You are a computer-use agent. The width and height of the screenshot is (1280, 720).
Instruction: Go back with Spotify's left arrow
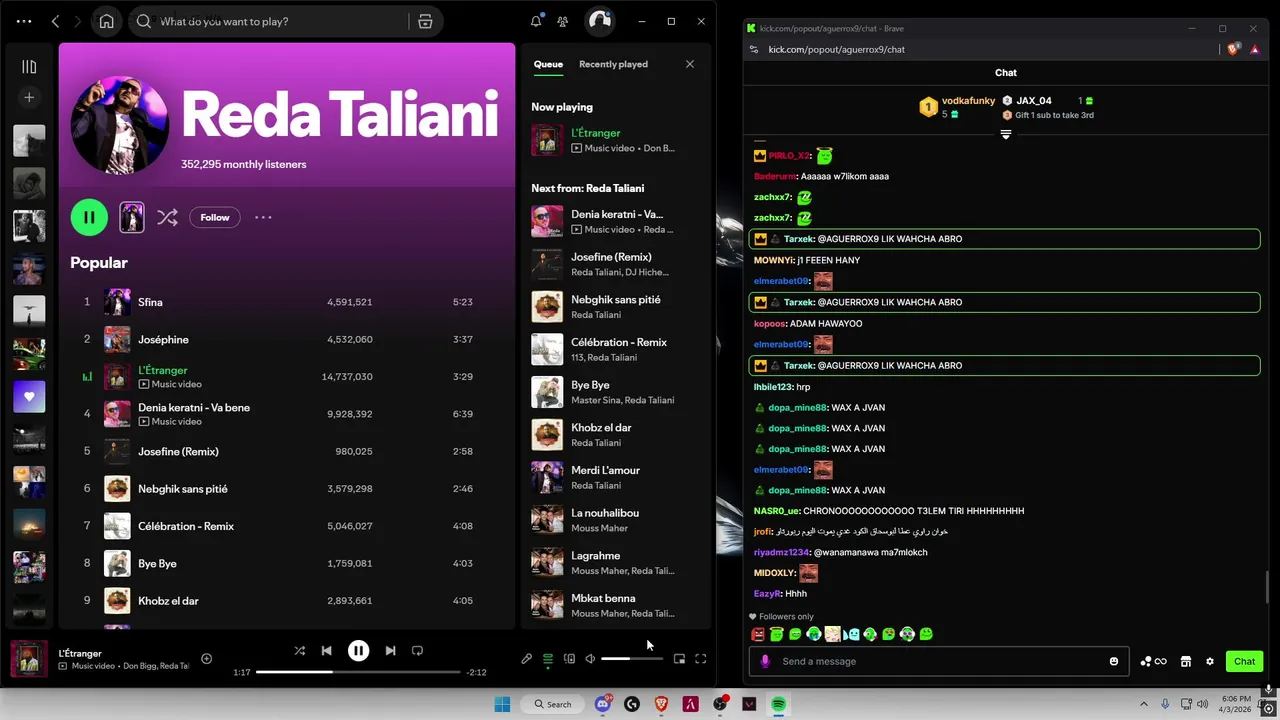(x=56, y=21)
